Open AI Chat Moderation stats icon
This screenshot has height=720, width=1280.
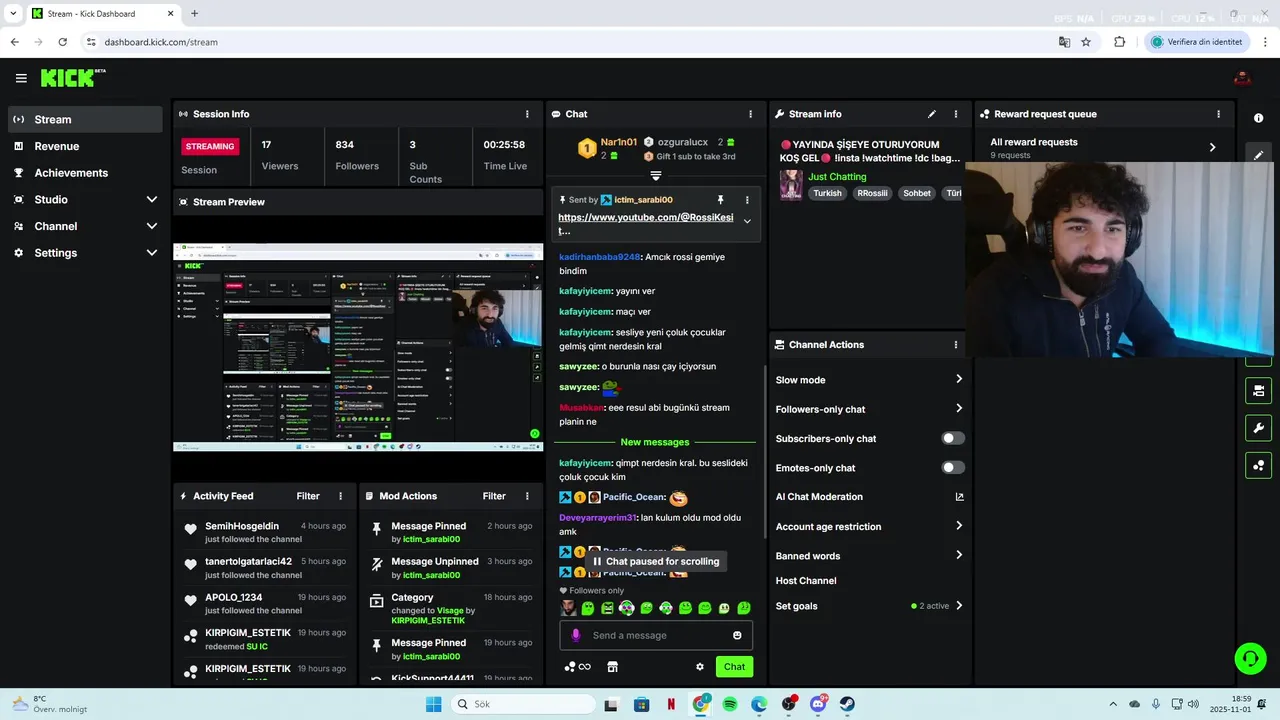[x=959, y=497]
